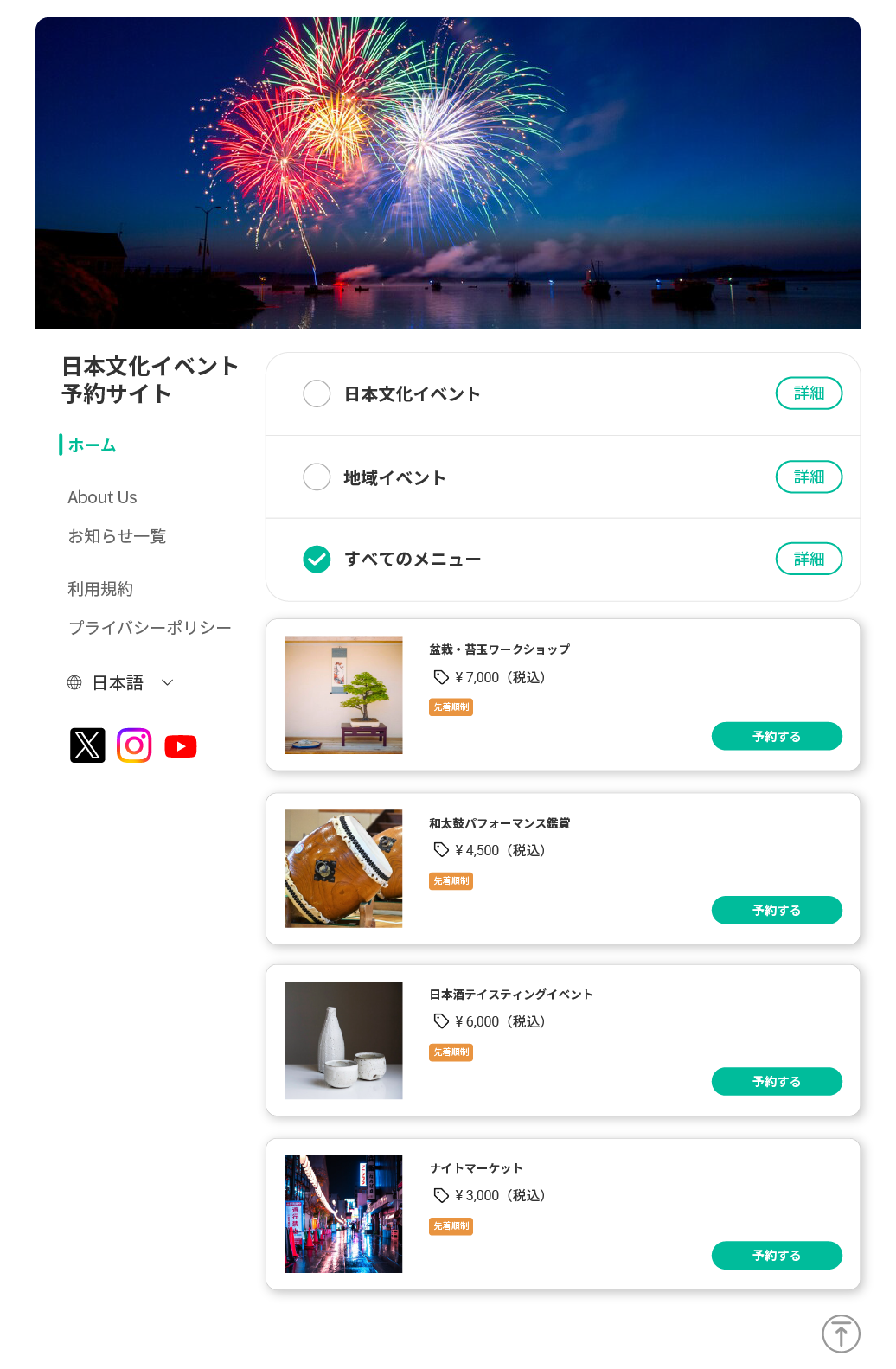
Task: Select the すべてのメニュー radio option
Action: (x=317, y=560)
